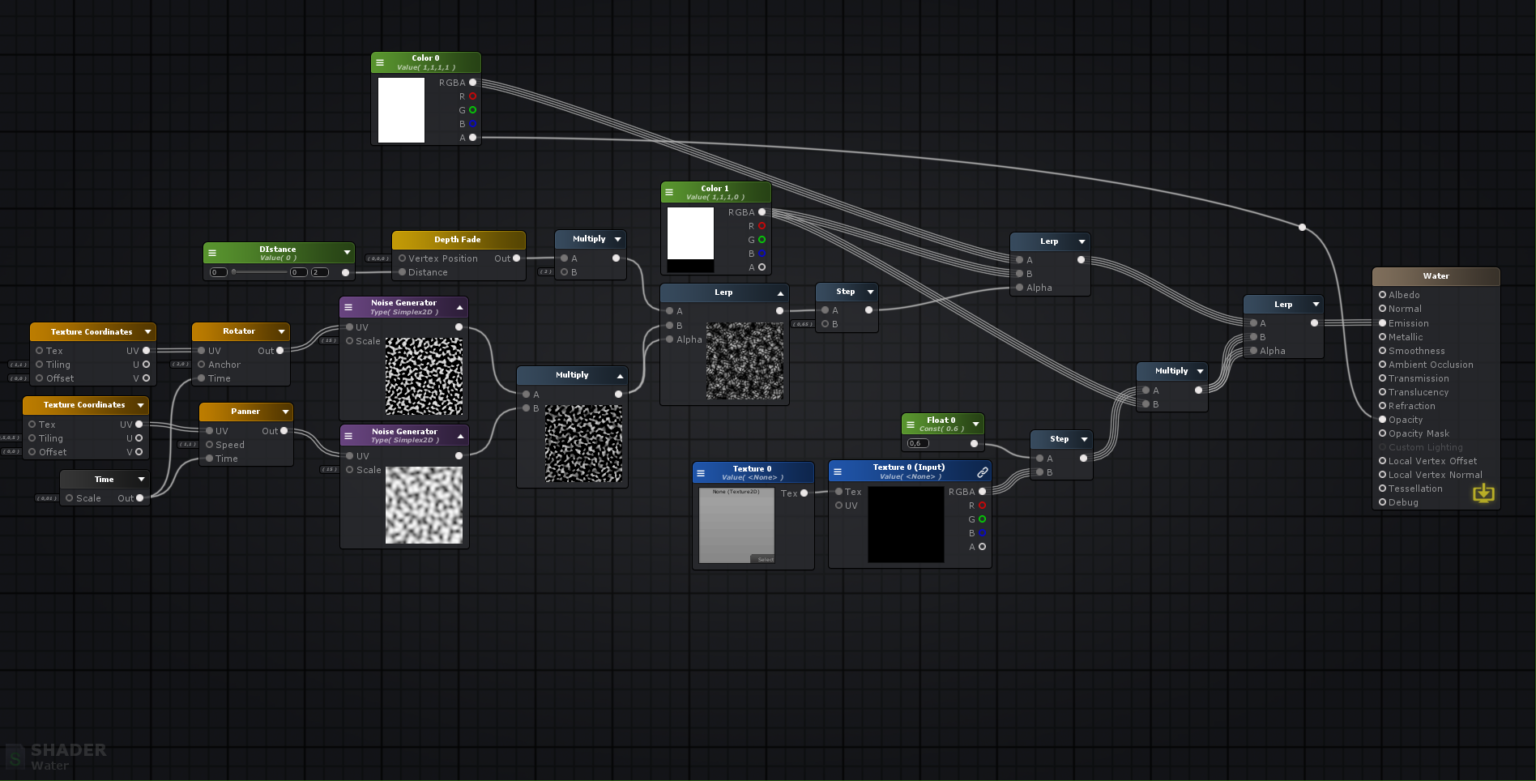The width and height of the screenshot is (1536, 781).
Task: Click the Tessellation port on Water node
Action: pos(1382,489)
